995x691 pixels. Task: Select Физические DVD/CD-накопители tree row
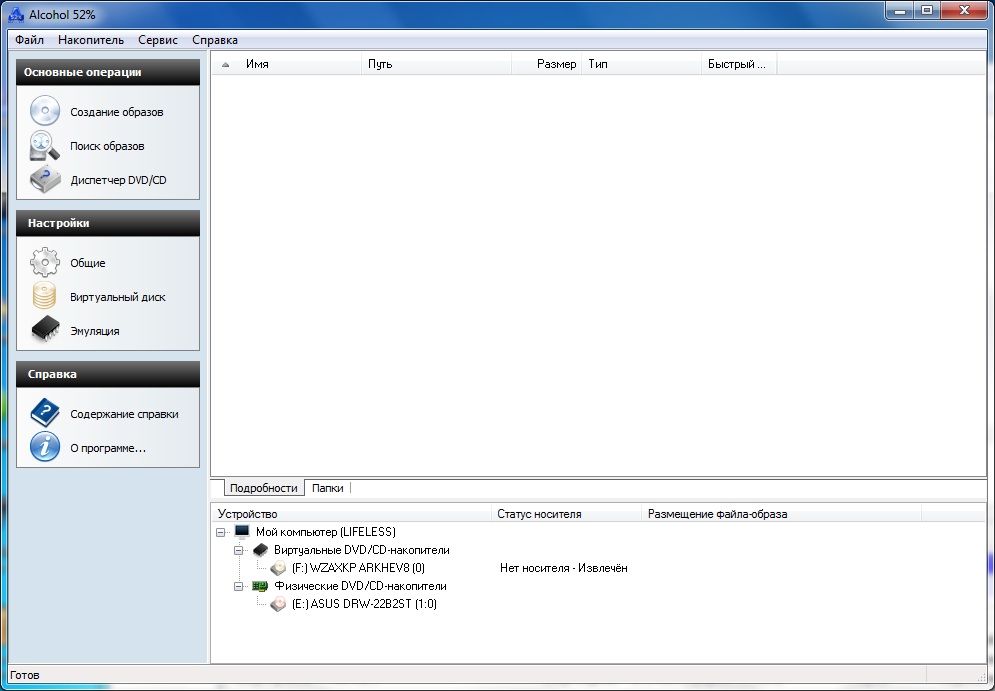coord(360,586)
